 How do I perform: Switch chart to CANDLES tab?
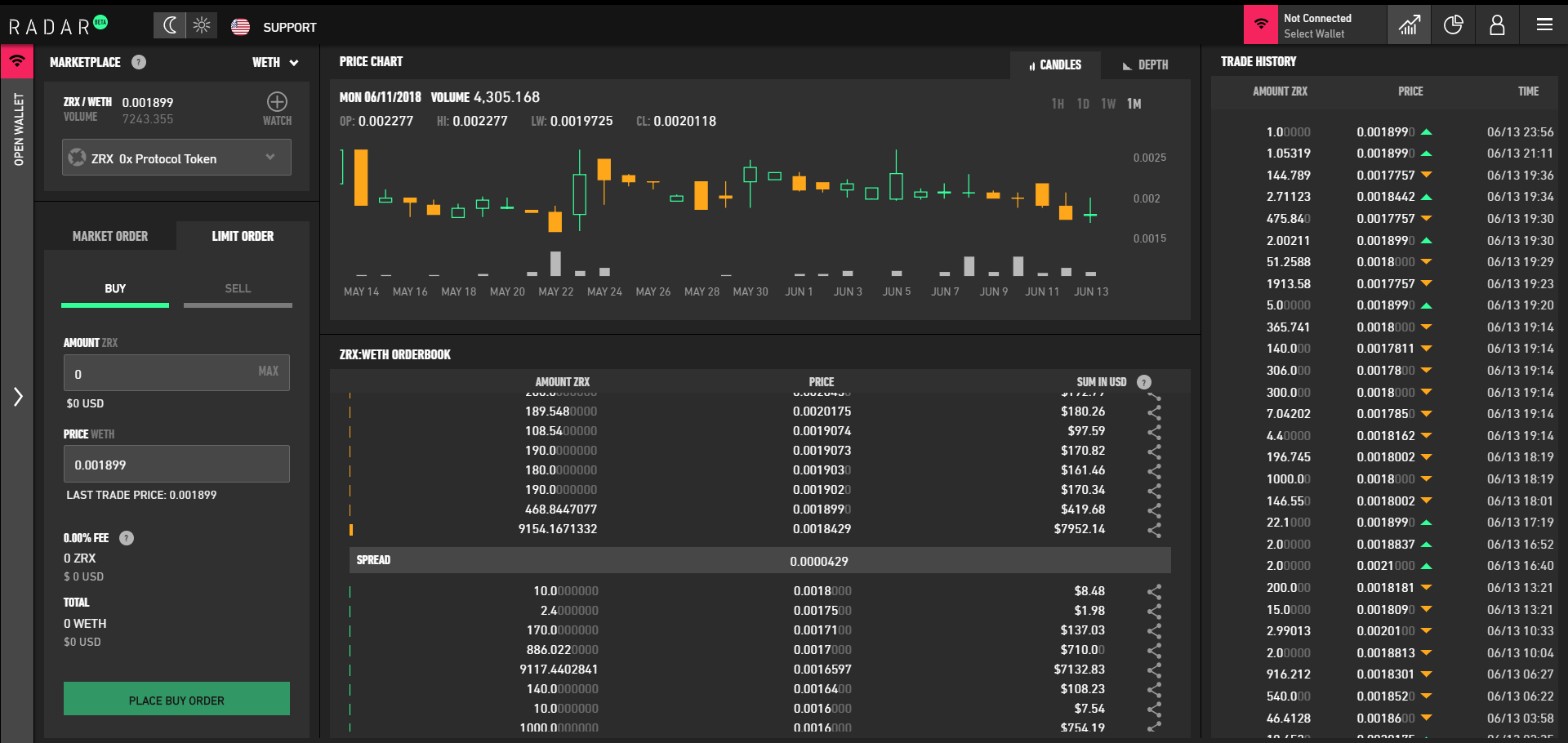tap(1055, 65)
